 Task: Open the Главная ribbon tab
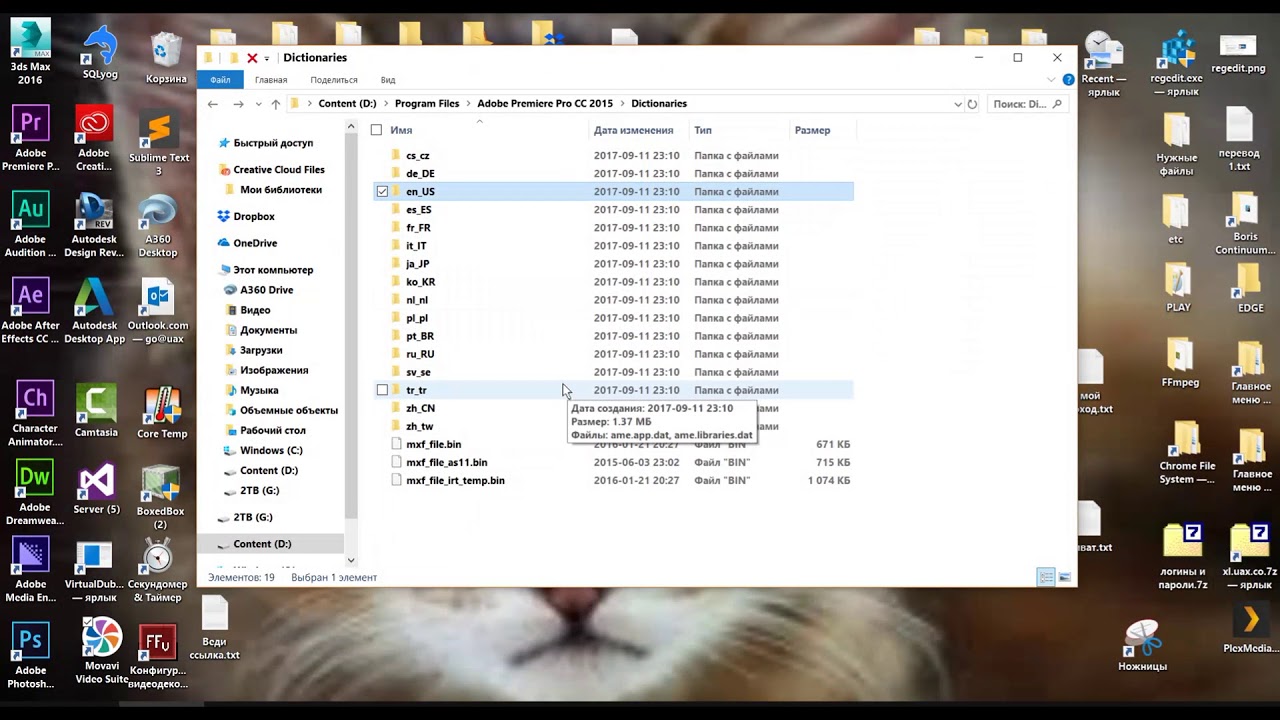pyautogui.click(x=271, y=80)
